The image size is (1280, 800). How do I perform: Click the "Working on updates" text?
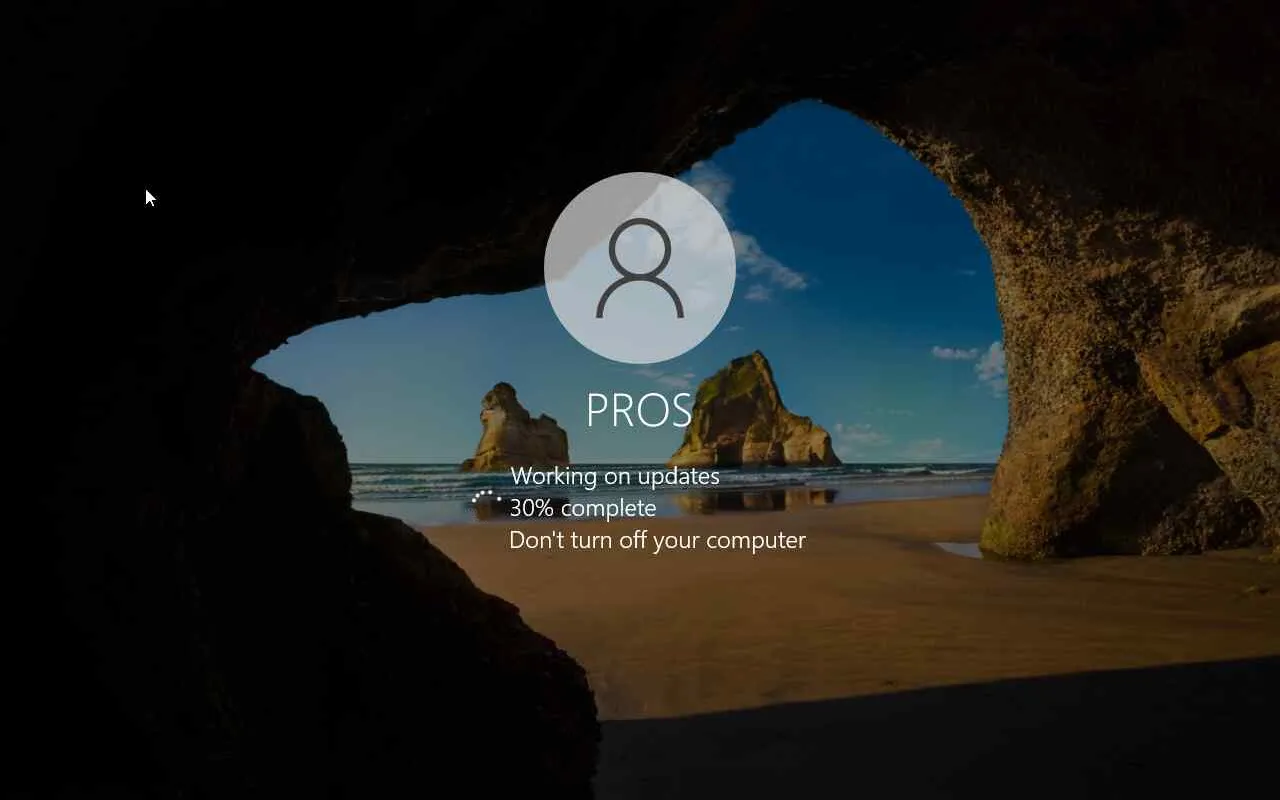click(x=615, y=476)
